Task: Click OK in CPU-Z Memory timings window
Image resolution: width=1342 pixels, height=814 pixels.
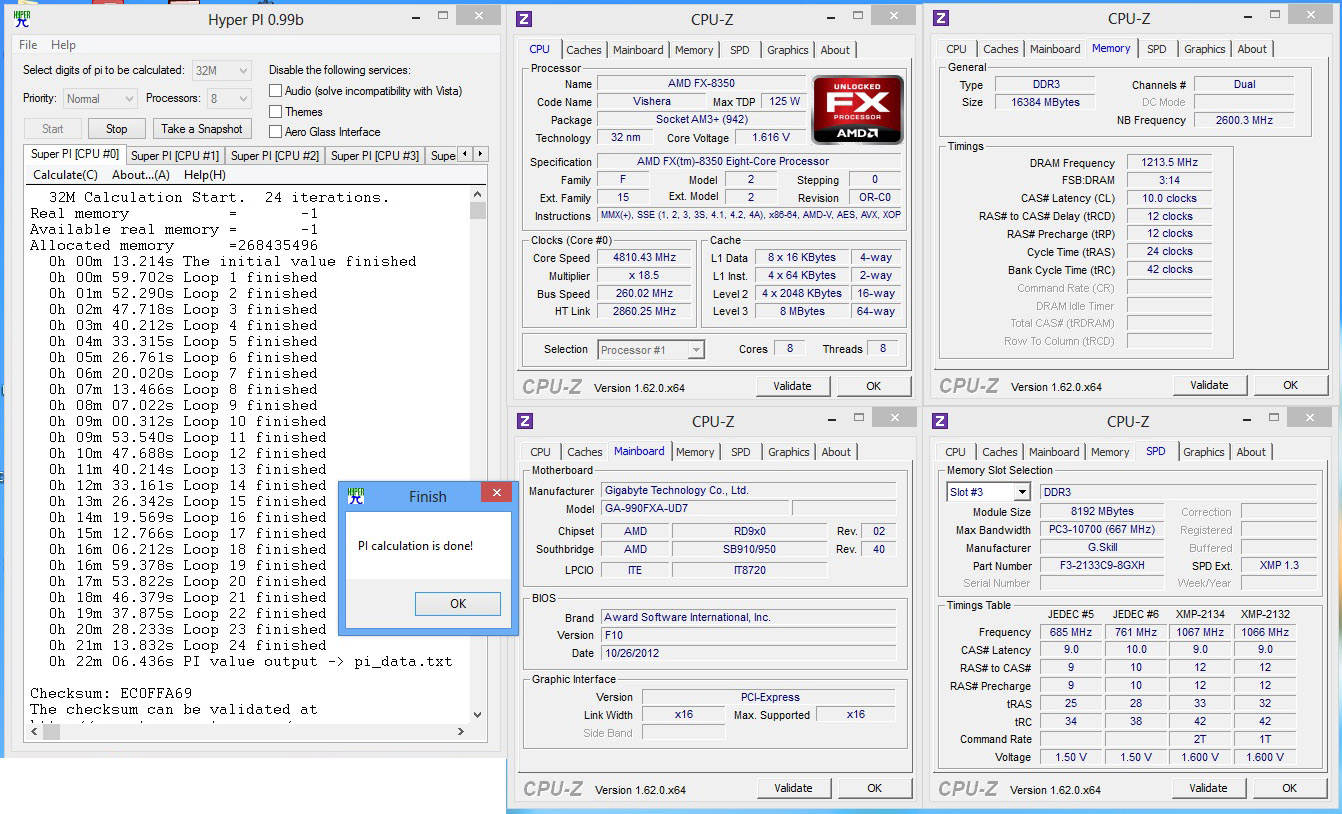Action: click(1291, 385)
